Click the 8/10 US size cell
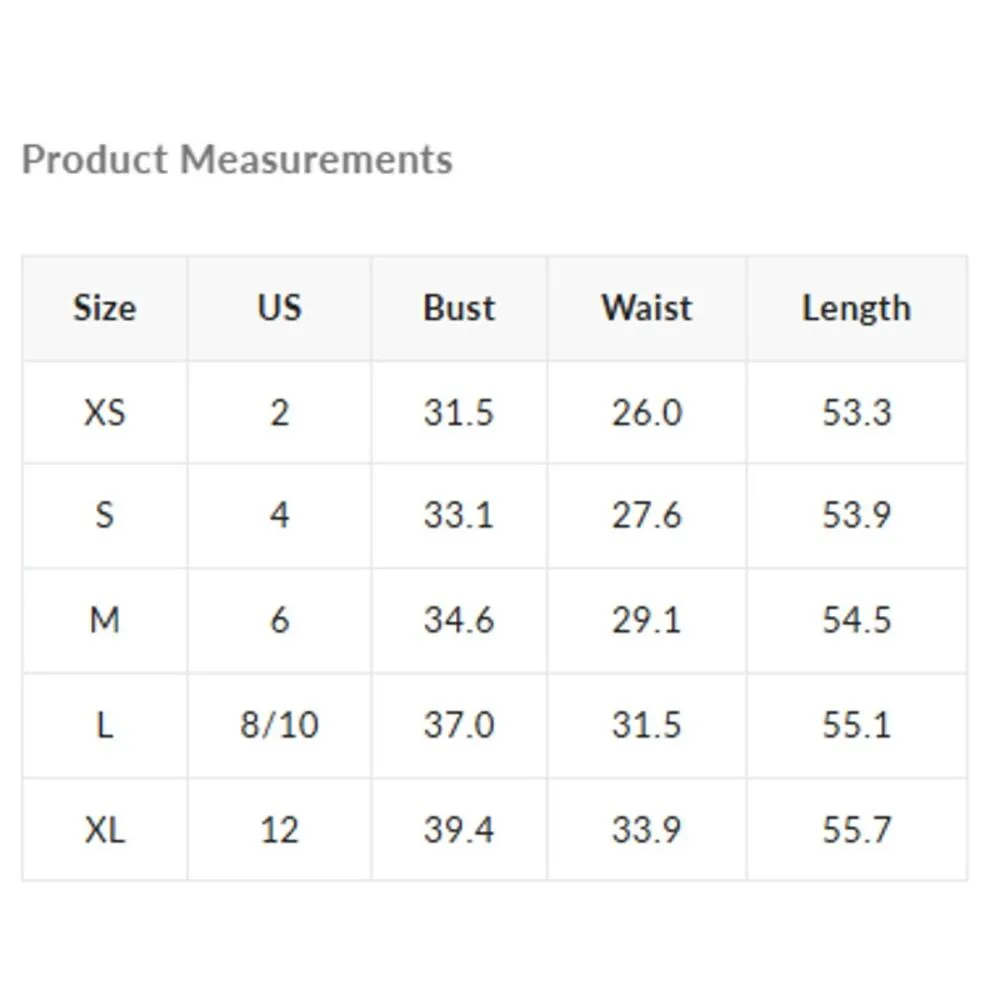The image size is (1000, 1000). (279, 725)
